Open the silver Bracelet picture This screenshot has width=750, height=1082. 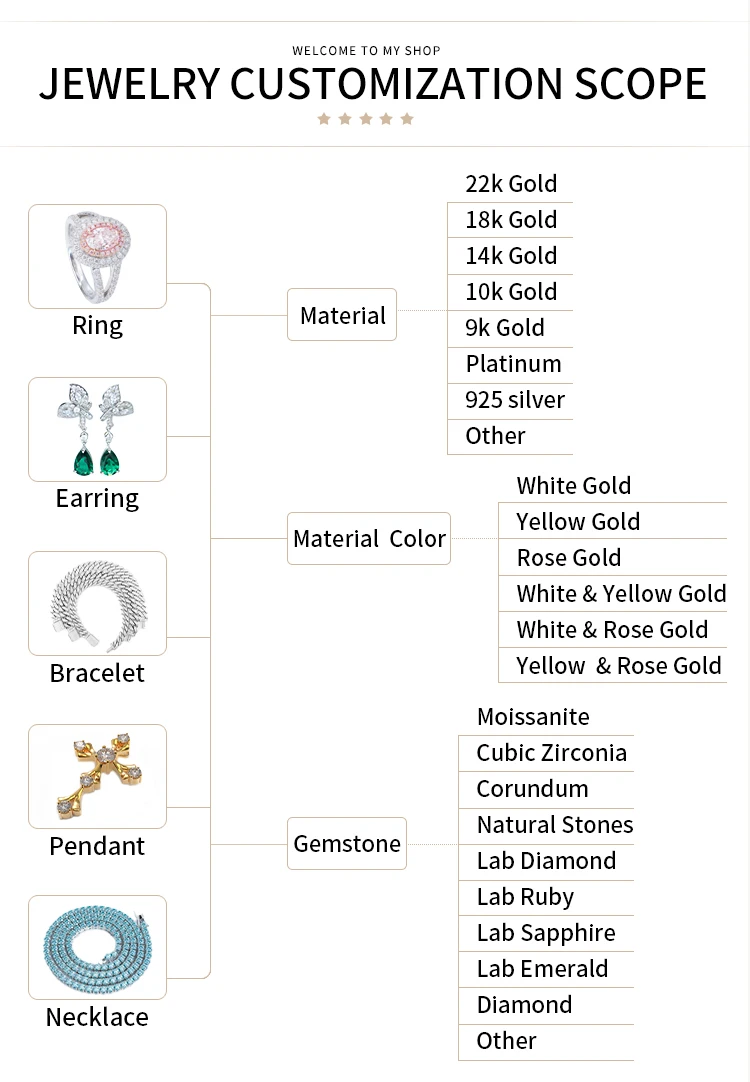coord(97,603)
